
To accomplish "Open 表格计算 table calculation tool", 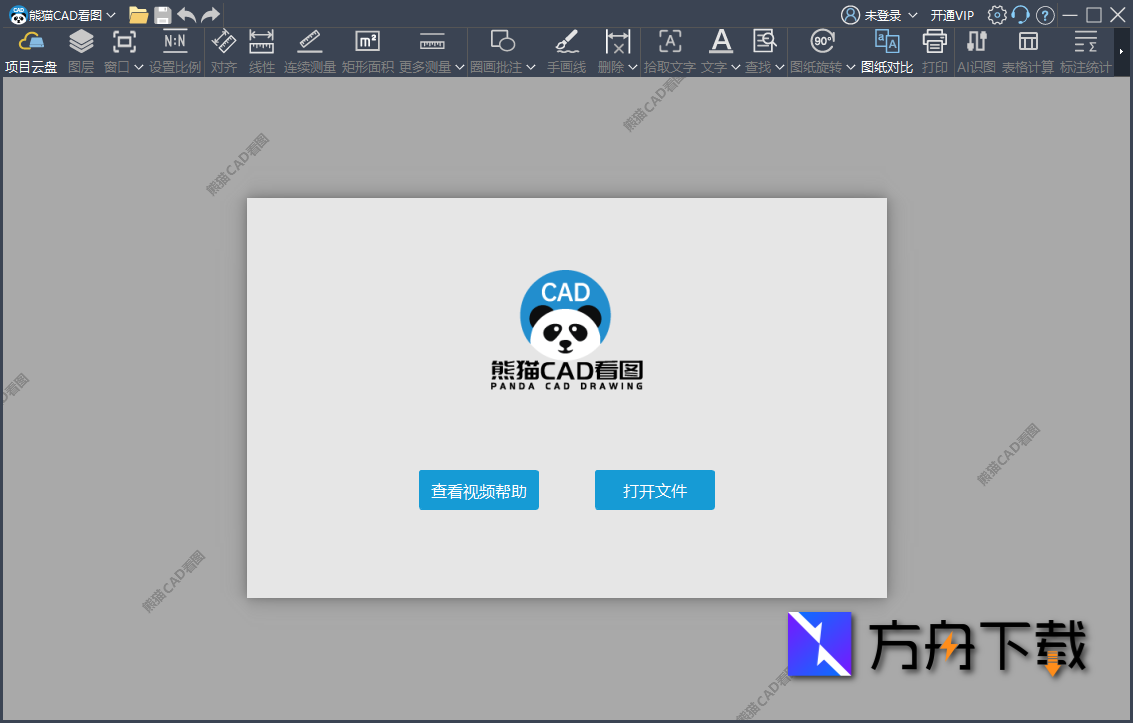I will [x=1027, y=50].
